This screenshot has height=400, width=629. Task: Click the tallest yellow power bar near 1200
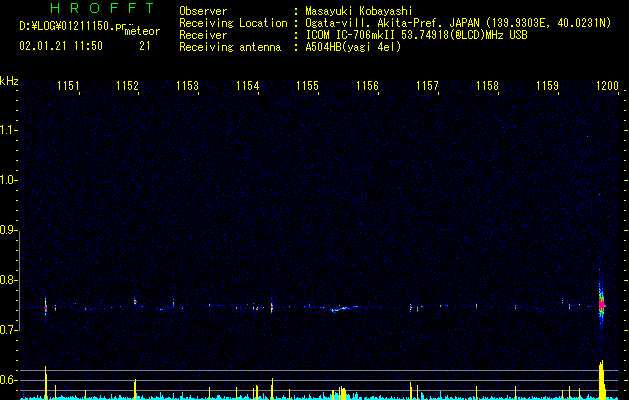pos(601,380)
